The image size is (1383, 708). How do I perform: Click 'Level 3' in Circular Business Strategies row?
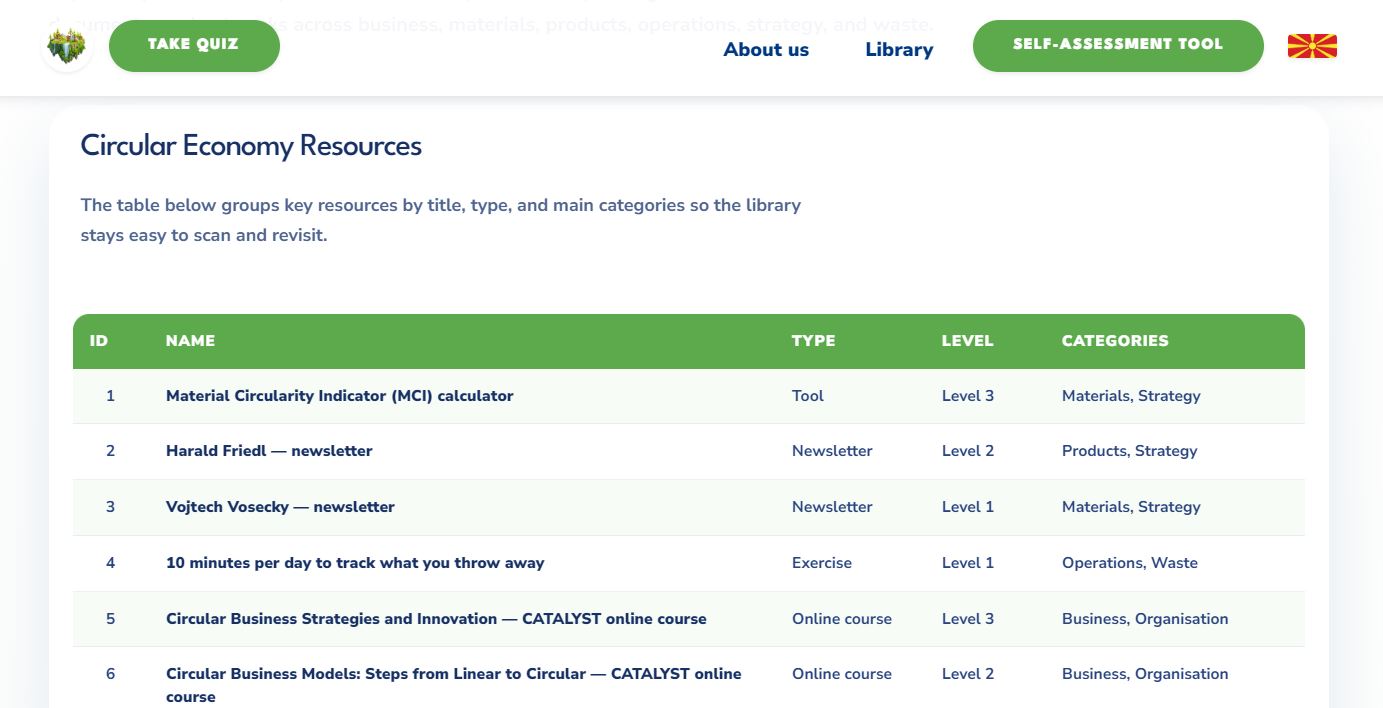(x=968, y=619)
